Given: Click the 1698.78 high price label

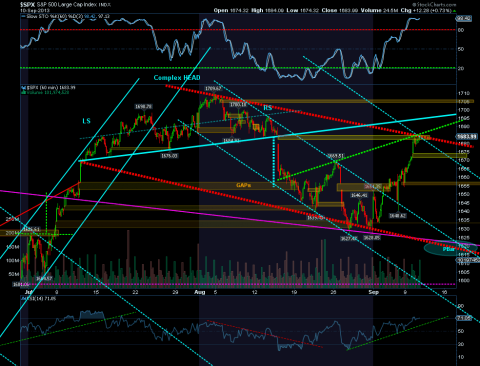Looking at the screenshot, I should click(144, 107).
